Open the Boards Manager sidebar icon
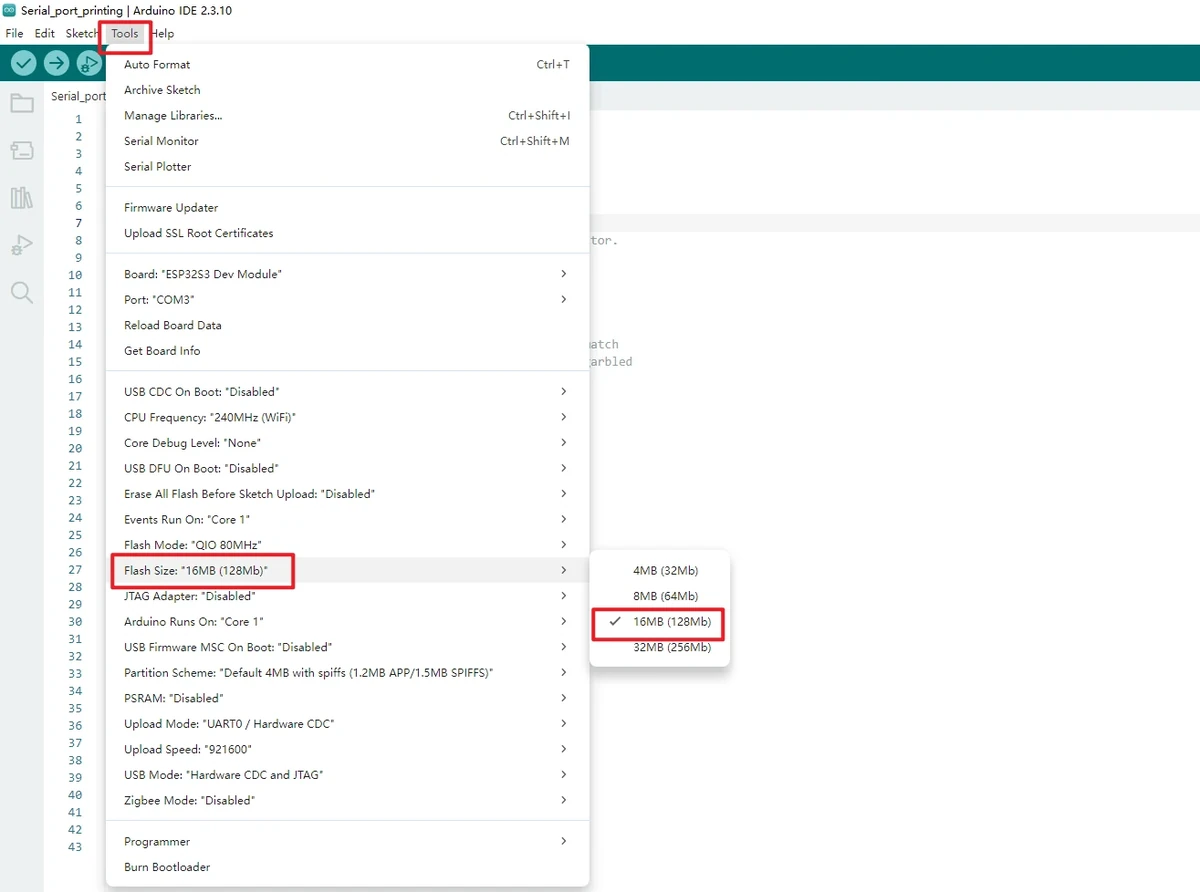The image size is (1200, 892). pos(21,151)
